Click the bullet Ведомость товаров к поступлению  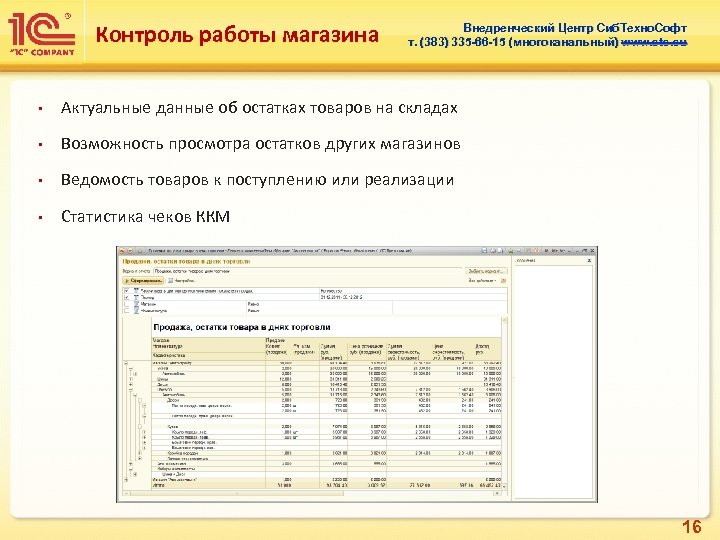point(257,180)
